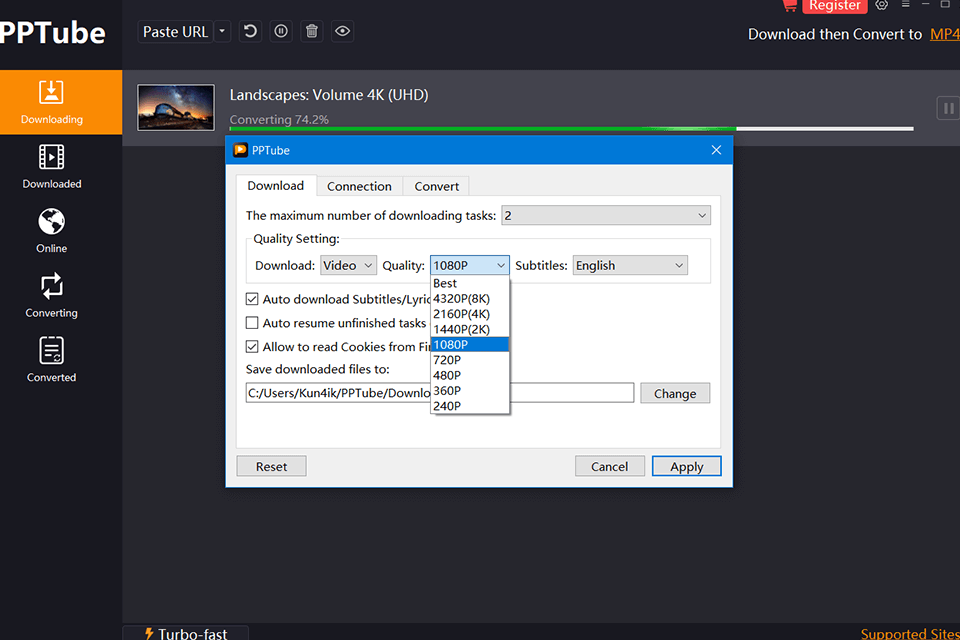Viewport: 960px width, 640px height.
Task: Switch to the Connection tab
Action: tap(359, 186)
